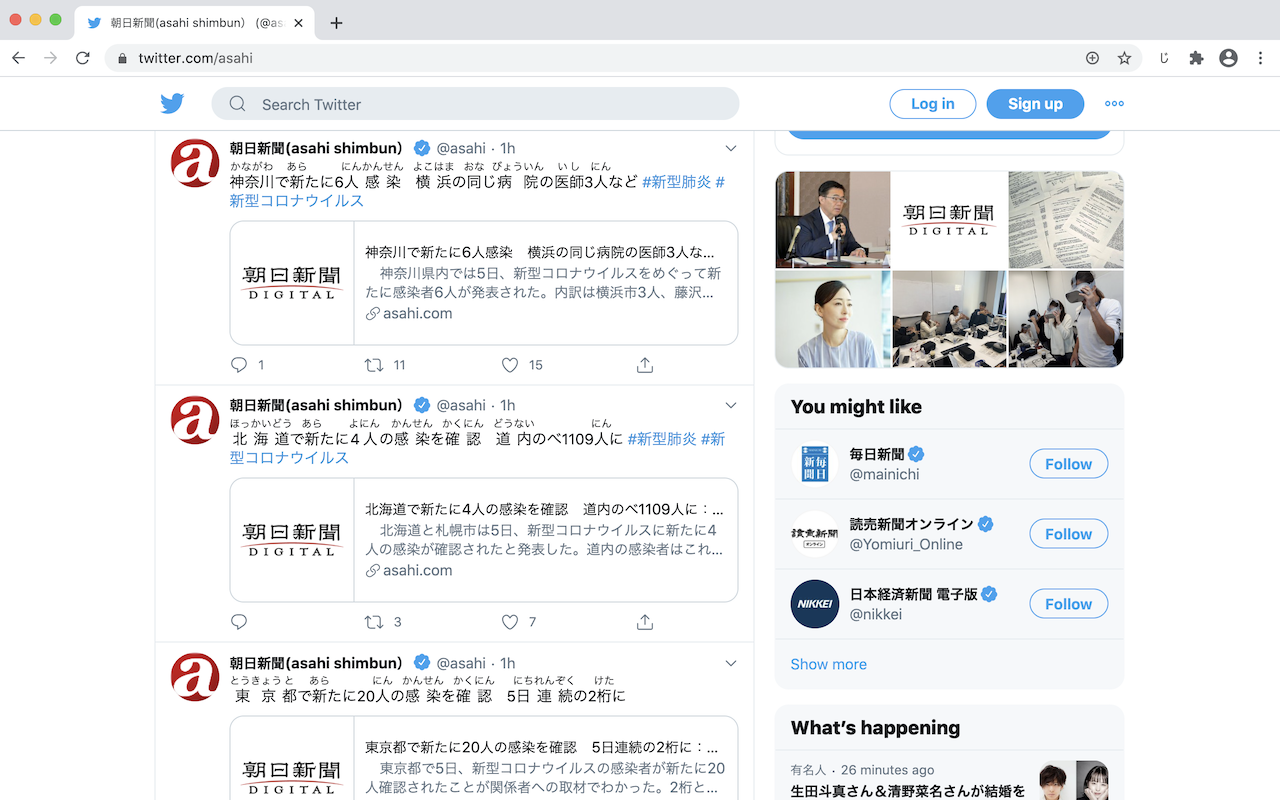Open Chrome three-dot menu
The image size is (1280, 800).
[1260, 58]
